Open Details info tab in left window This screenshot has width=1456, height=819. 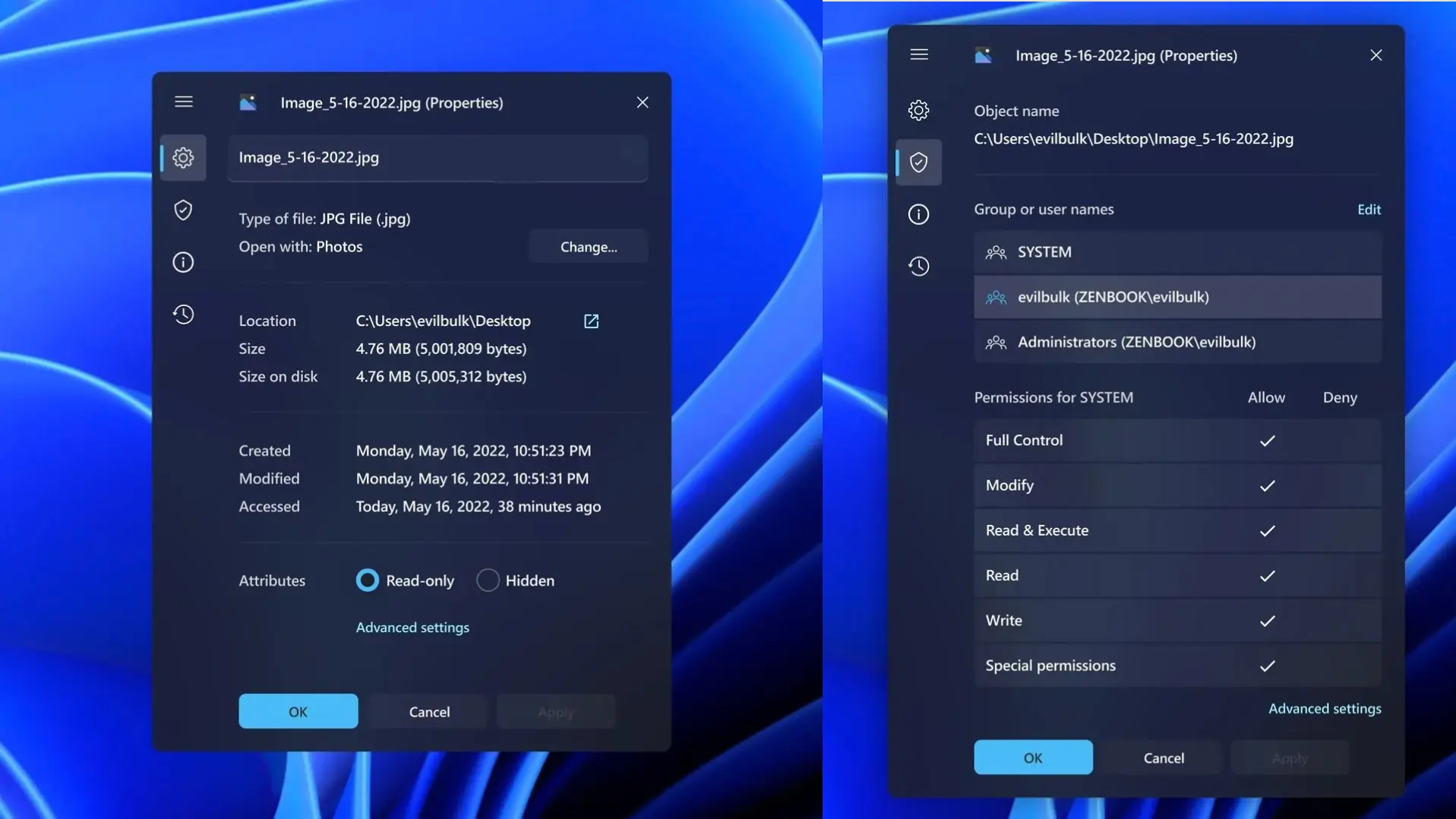click(183, 262)
